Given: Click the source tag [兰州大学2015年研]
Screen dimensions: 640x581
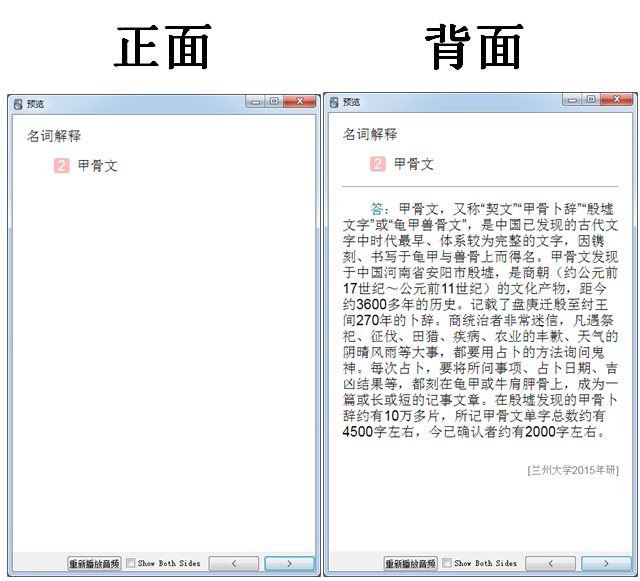Looking at the screenshot, I should 573,470.
